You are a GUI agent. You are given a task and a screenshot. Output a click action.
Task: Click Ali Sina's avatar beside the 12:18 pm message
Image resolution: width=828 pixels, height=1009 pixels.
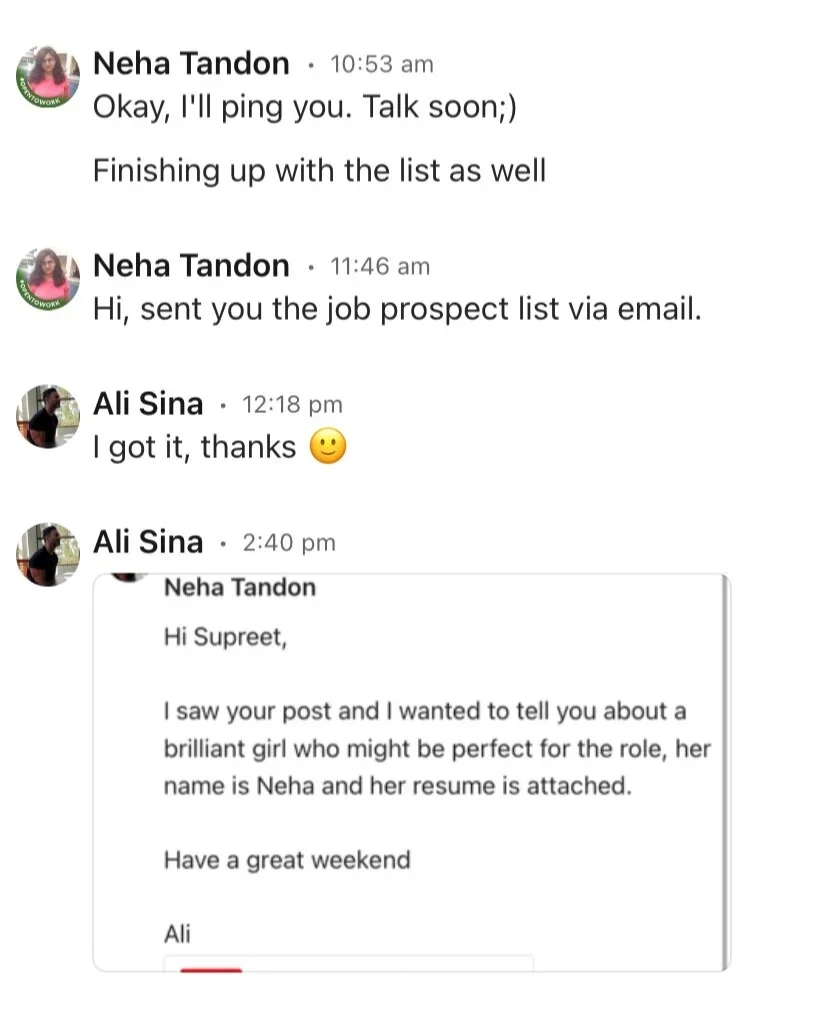tap(47, 416)
